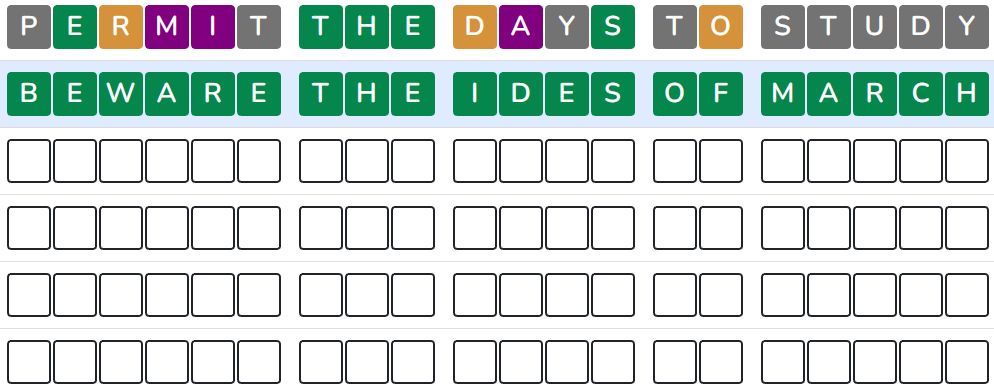Click the orange D tile in DAYS
Screen dimensions: 994x390
point(475,27)
